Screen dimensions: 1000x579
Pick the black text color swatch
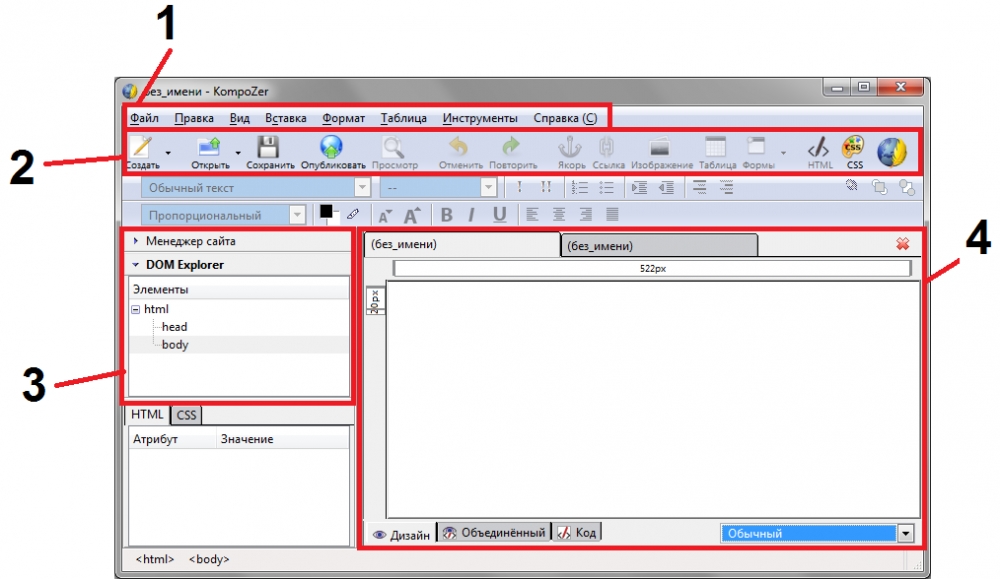click(x=326, y=211)
